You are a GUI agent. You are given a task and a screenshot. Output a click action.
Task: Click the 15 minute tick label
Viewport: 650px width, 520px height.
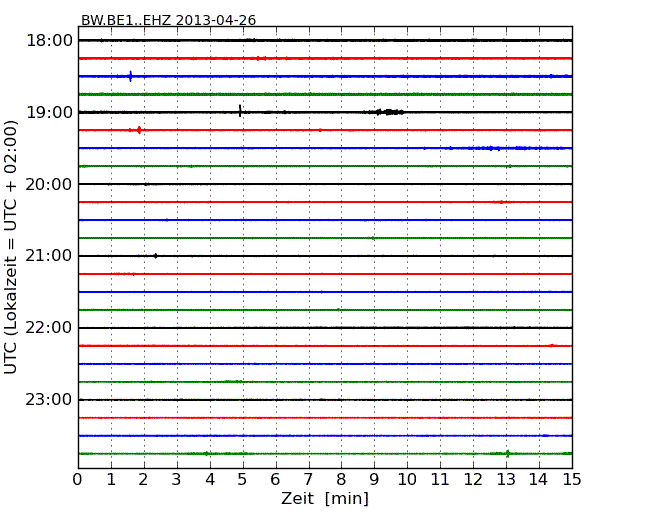pyautogui.click(x=572, y=480)
